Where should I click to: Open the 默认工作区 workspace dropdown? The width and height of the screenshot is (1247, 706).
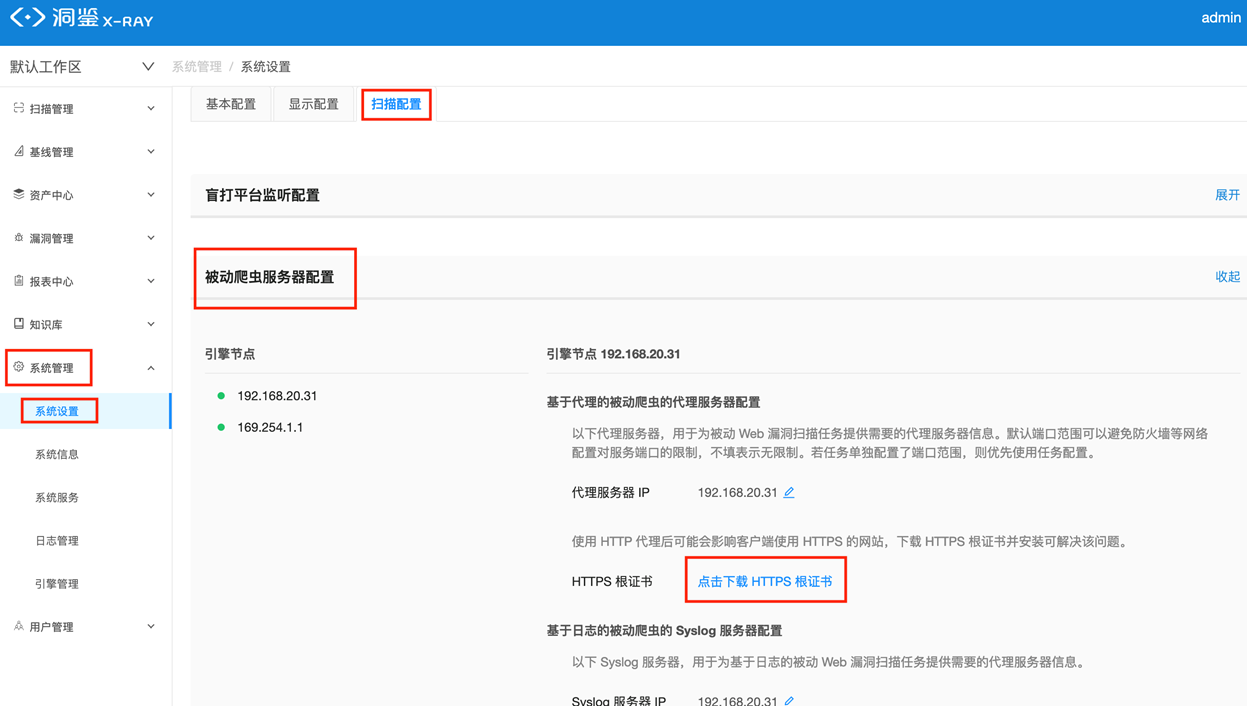(147, 67)
